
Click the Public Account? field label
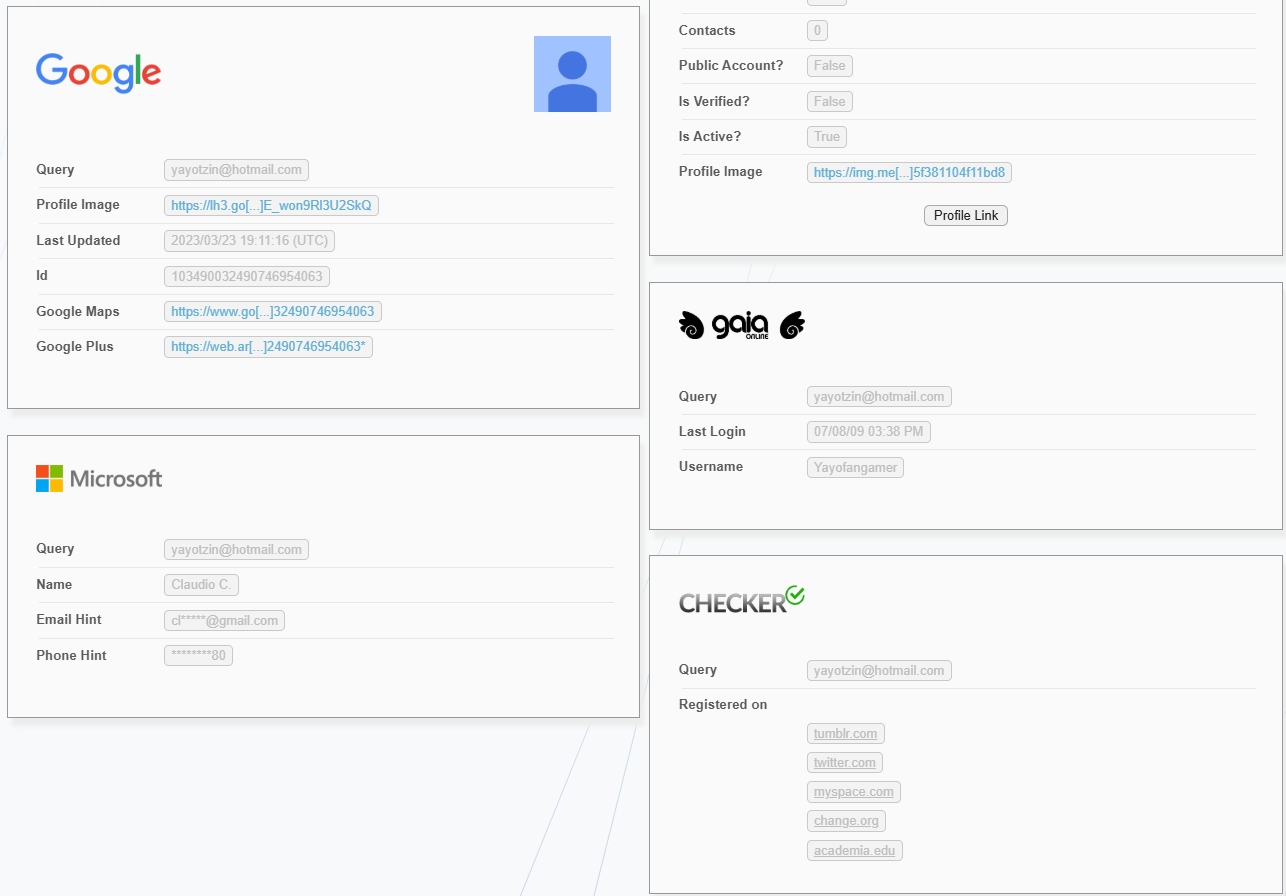point(731,65)
